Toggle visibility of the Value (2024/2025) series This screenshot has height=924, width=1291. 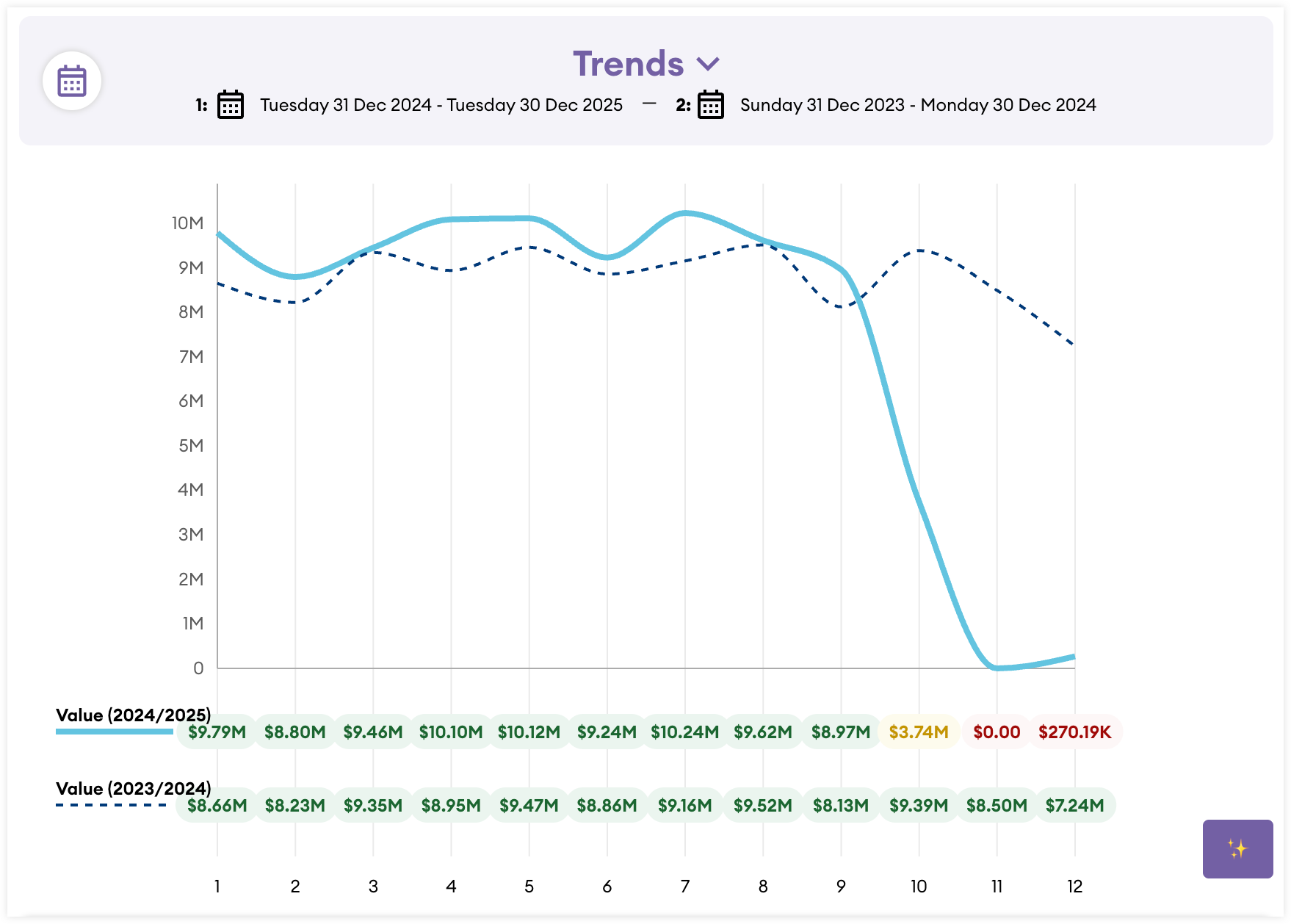(134, 713)
